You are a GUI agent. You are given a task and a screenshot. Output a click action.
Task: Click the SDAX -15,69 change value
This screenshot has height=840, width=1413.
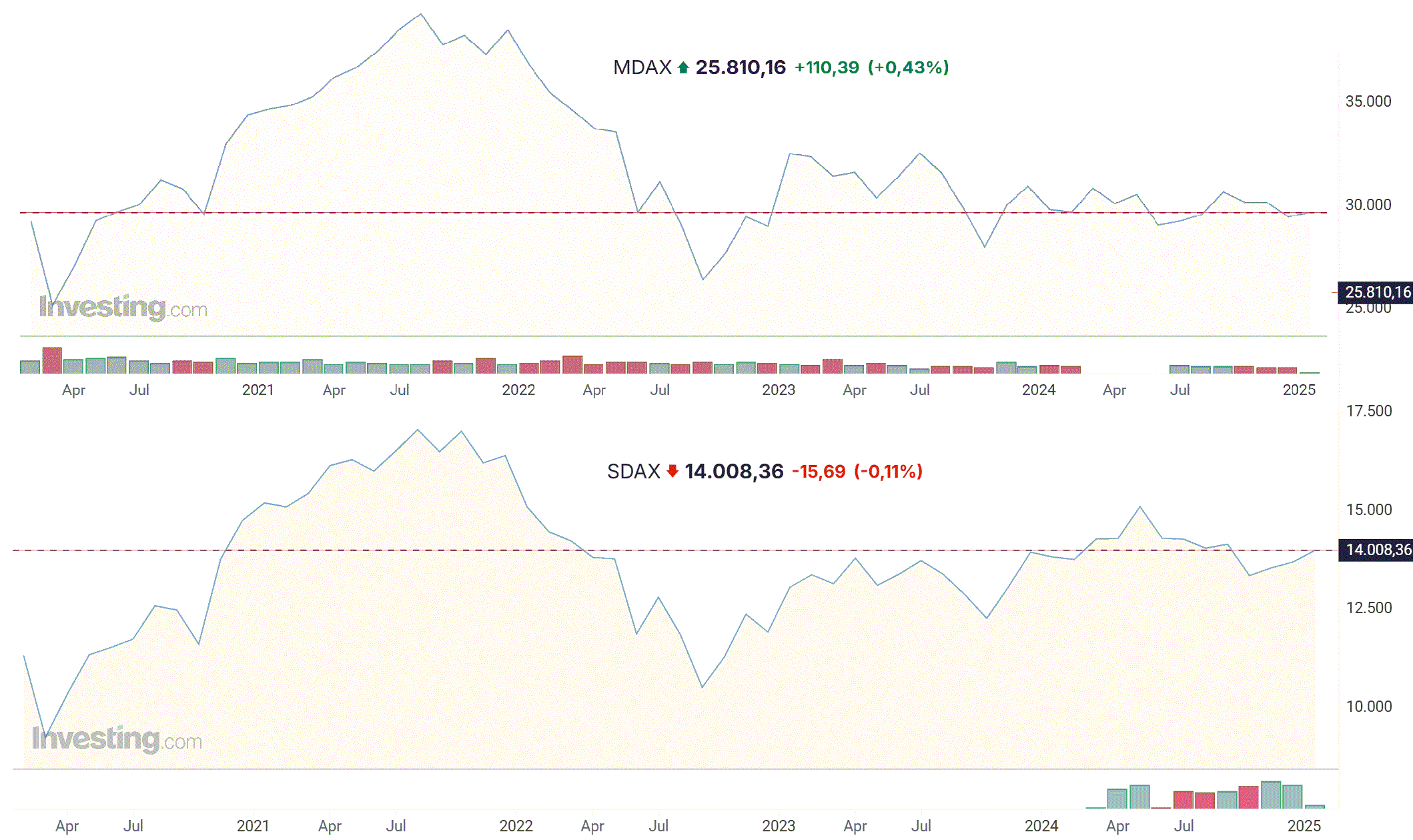pos(819,472)
